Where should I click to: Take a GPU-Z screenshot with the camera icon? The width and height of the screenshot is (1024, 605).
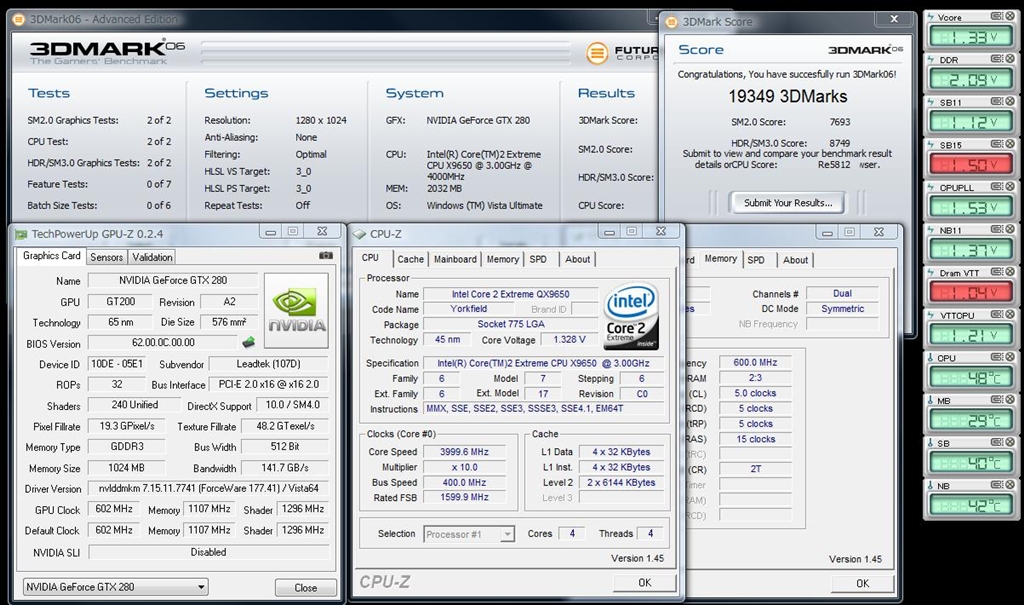point(325,255)
